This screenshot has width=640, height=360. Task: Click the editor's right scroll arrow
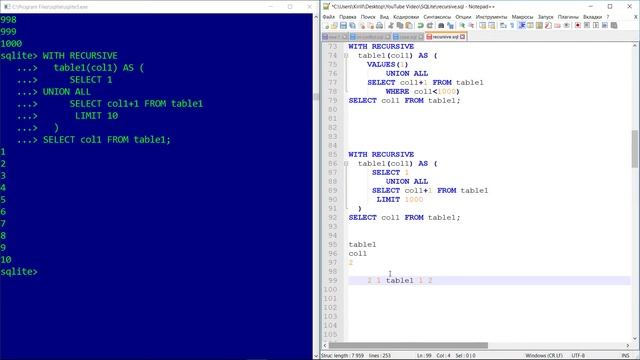click(x=627, y=345)
